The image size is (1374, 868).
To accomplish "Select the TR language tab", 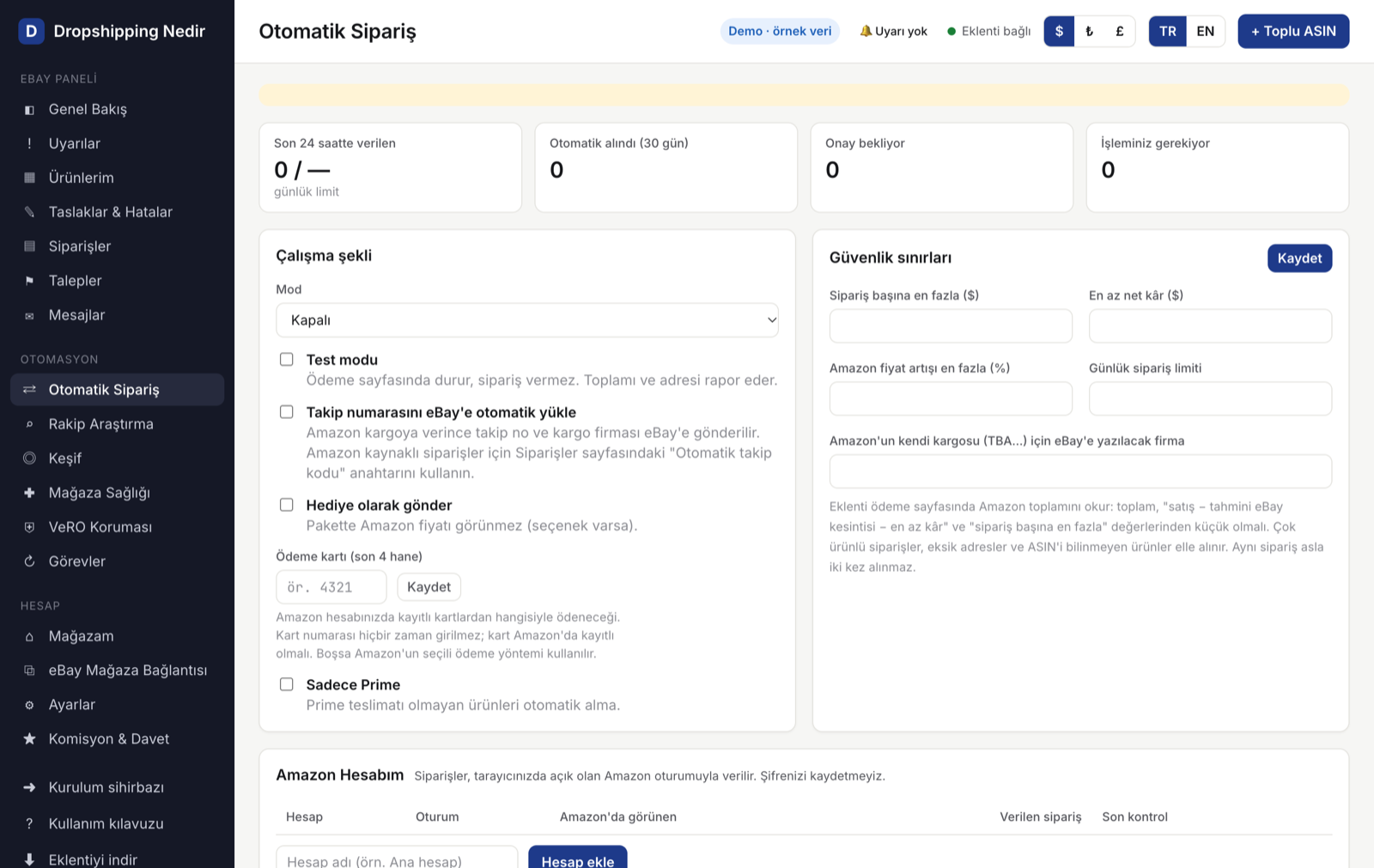I will coord(1168,31).
